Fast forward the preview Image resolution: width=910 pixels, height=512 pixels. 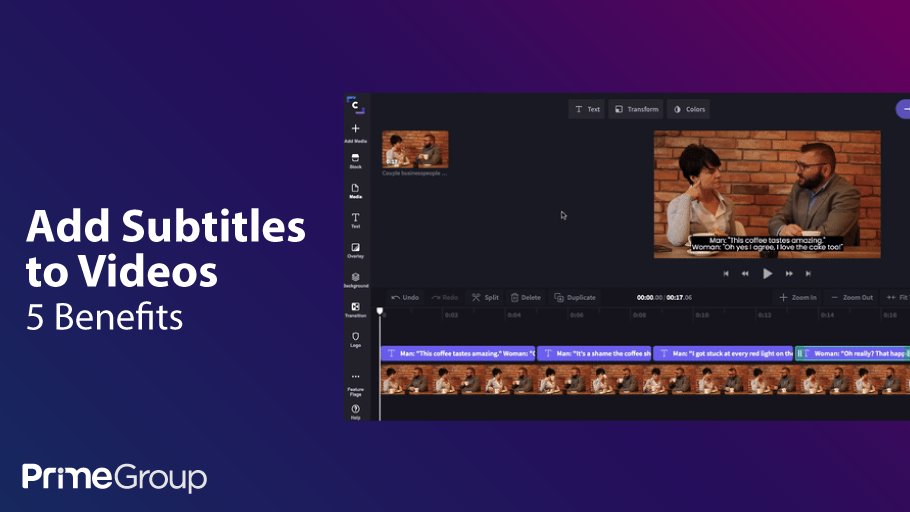[789, 273]
